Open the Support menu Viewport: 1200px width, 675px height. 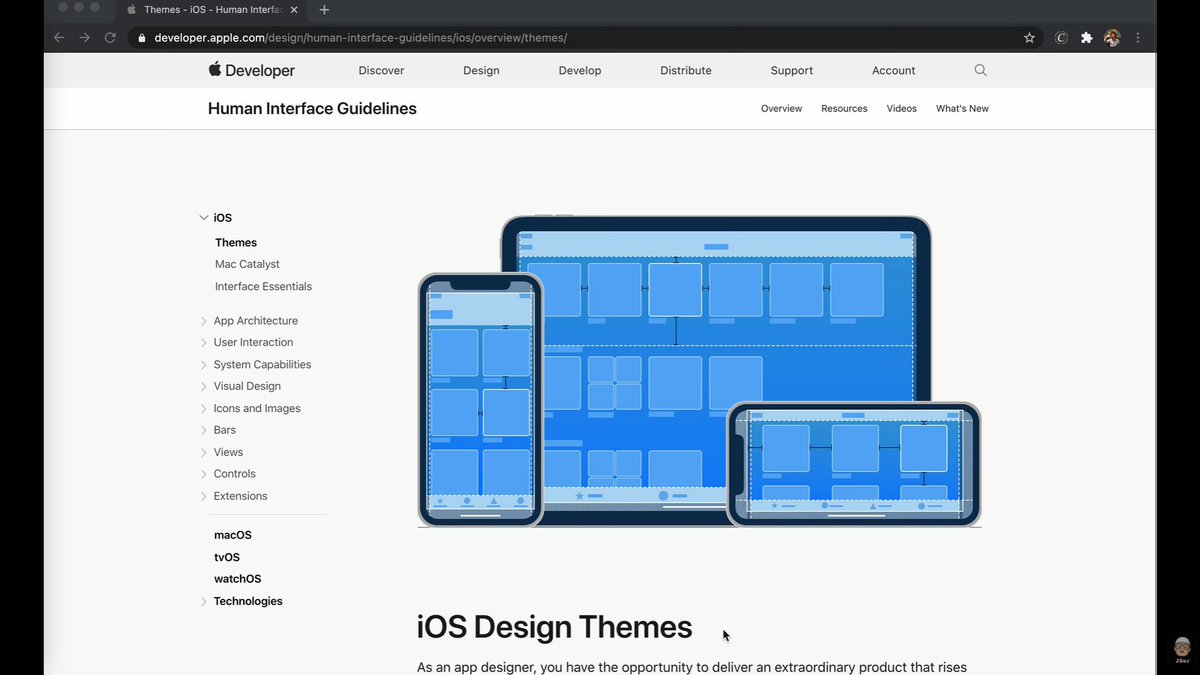(x=792, y=71)
